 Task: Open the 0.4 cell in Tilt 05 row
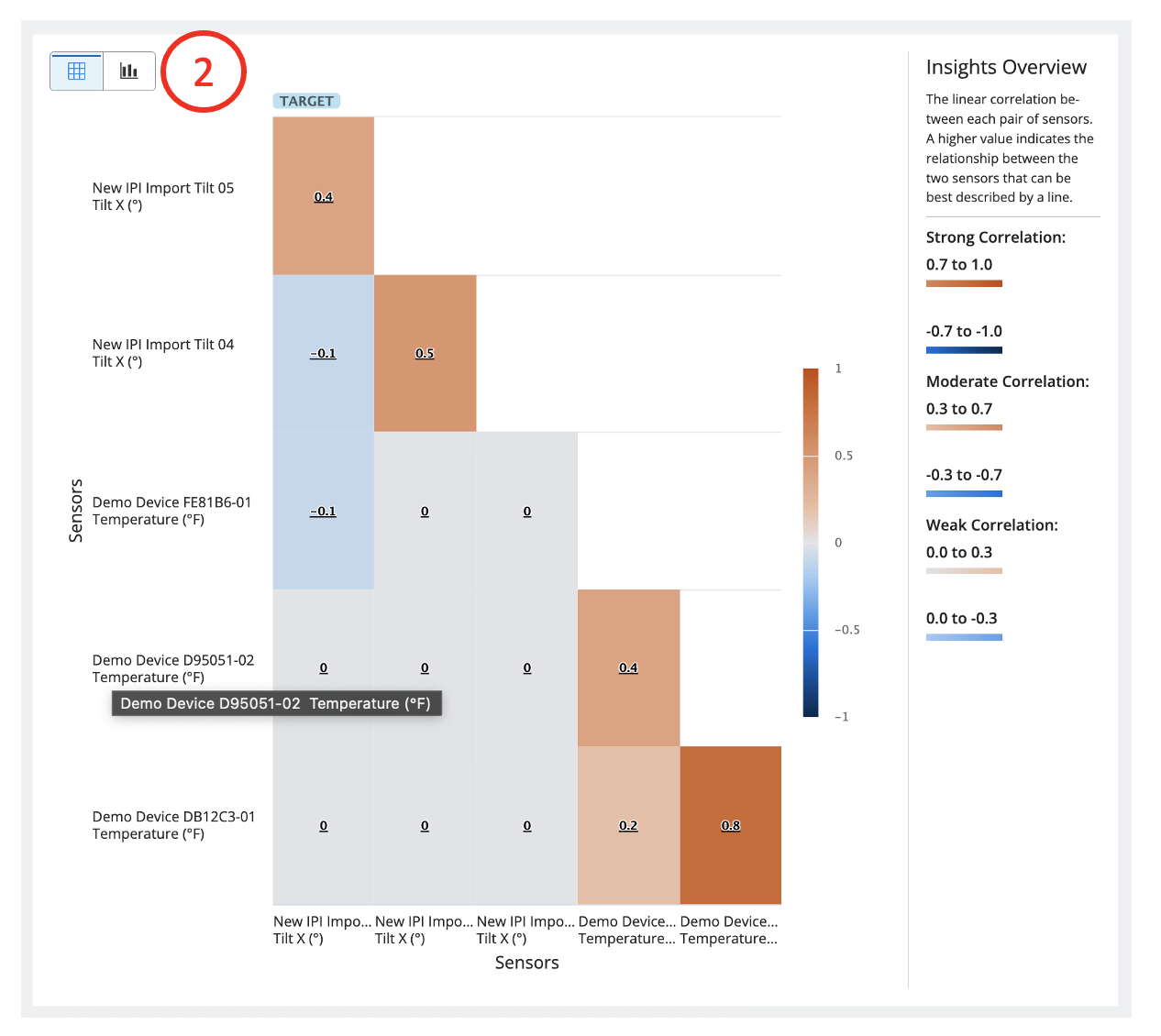[324, 196]
